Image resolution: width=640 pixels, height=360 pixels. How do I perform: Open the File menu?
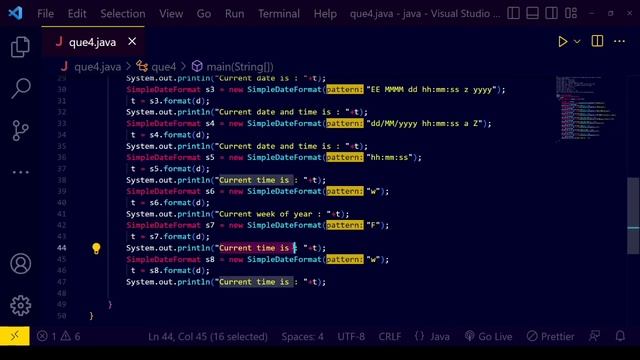(45, 13)
